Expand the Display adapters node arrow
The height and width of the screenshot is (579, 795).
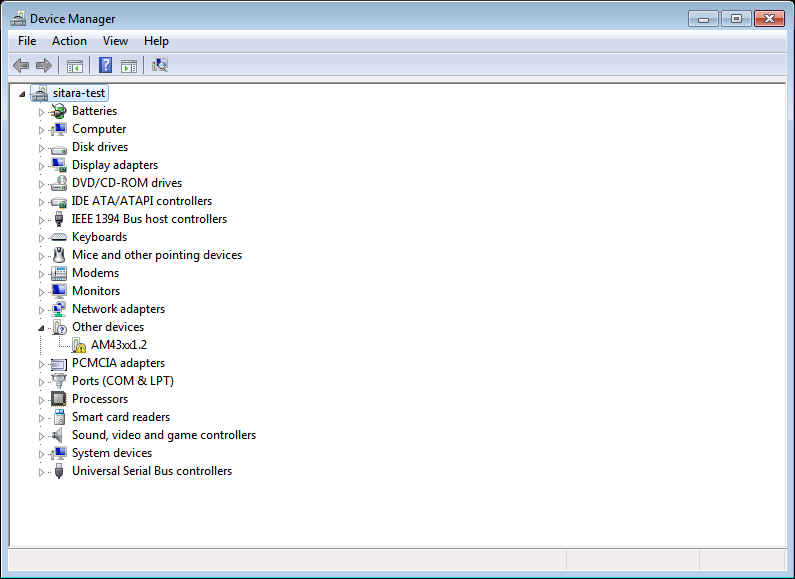[x=42, y=166]
